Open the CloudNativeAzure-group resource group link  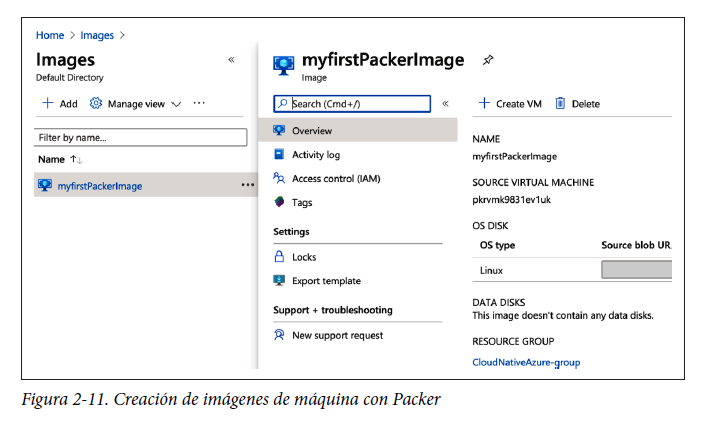click(x=526, y=362)
